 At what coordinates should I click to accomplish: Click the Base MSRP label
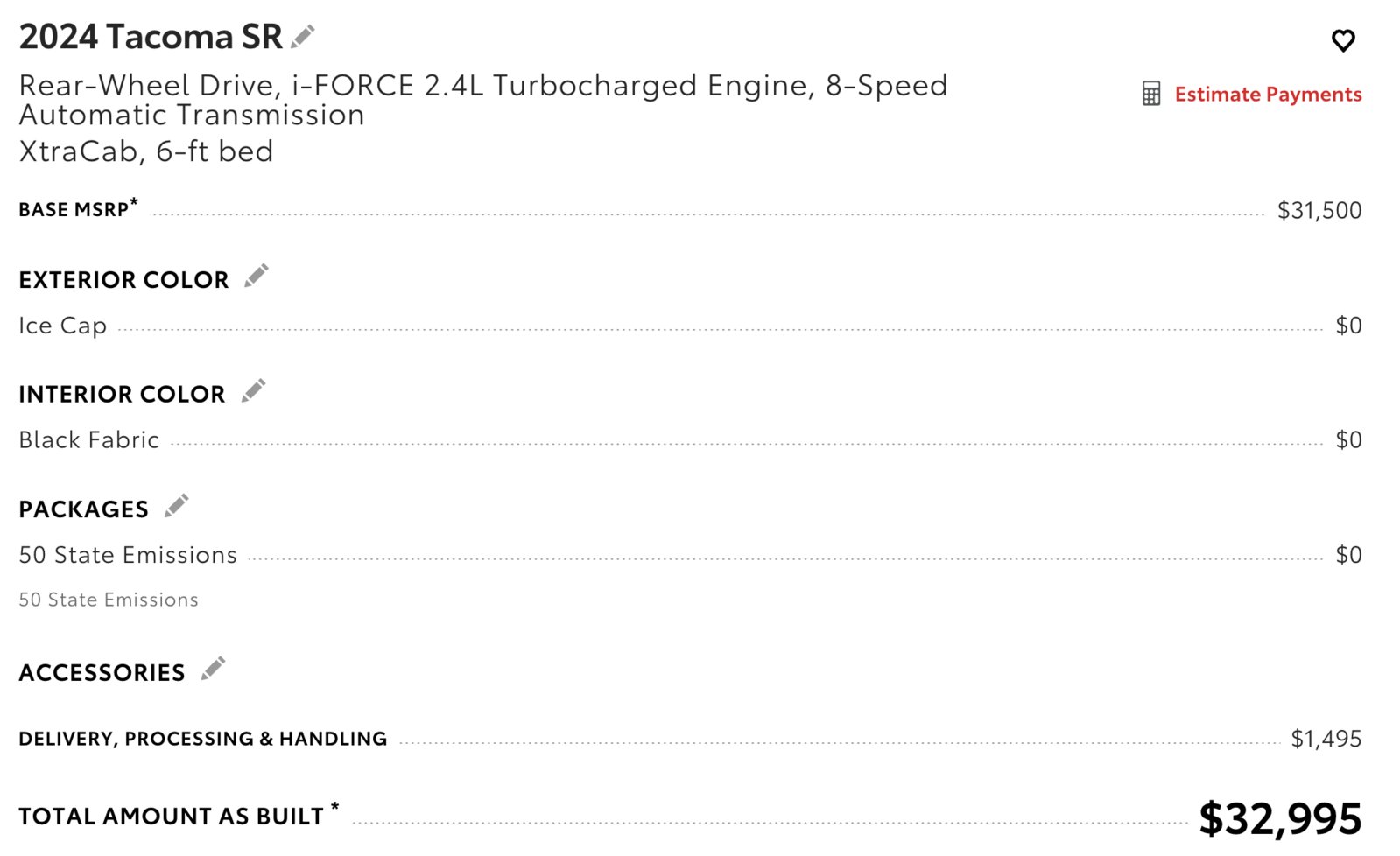(x=79, y=208)
